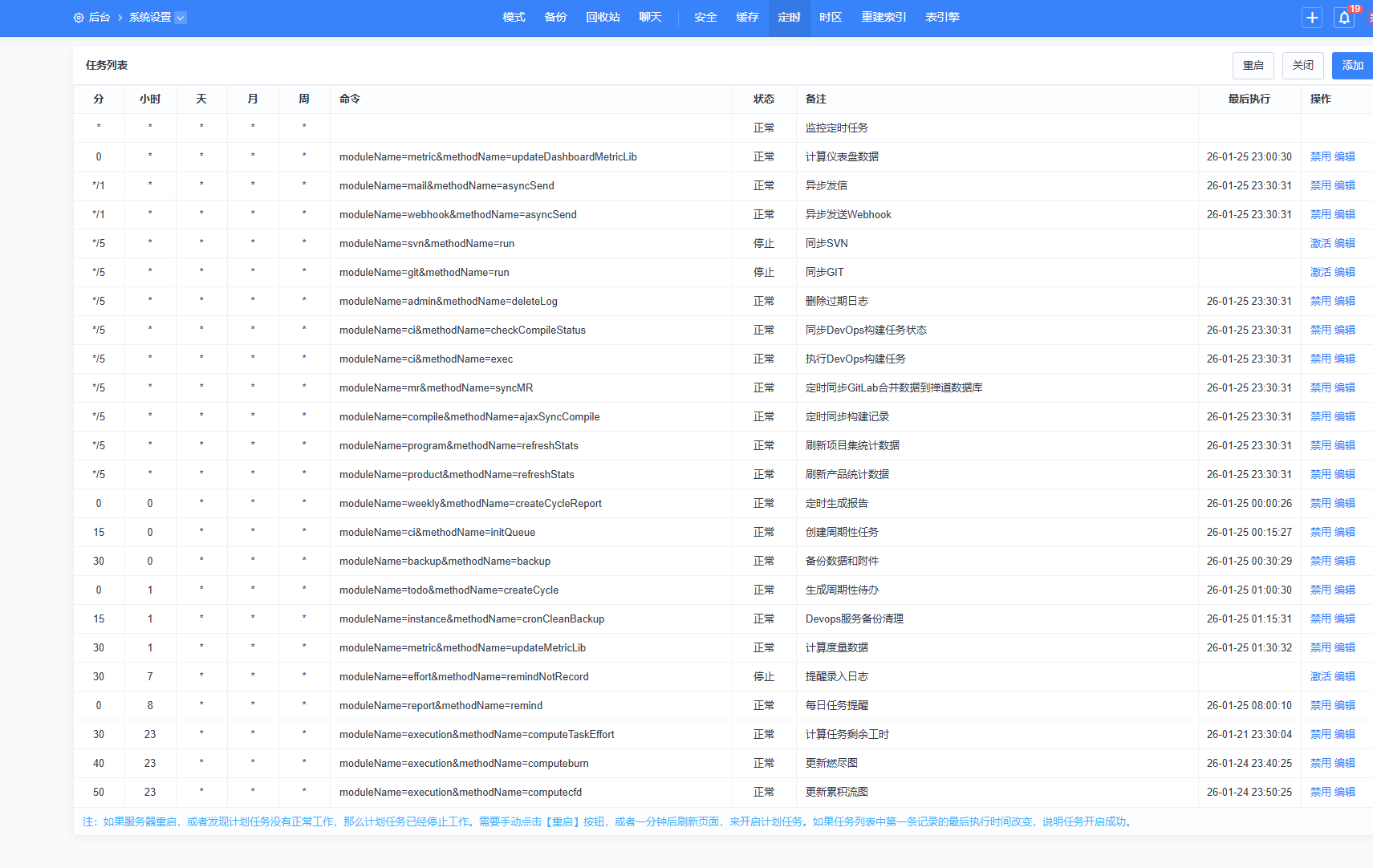The image size is (1373, 868).
Task: Click the 最后执行 column header
Action: point(1249,99)
